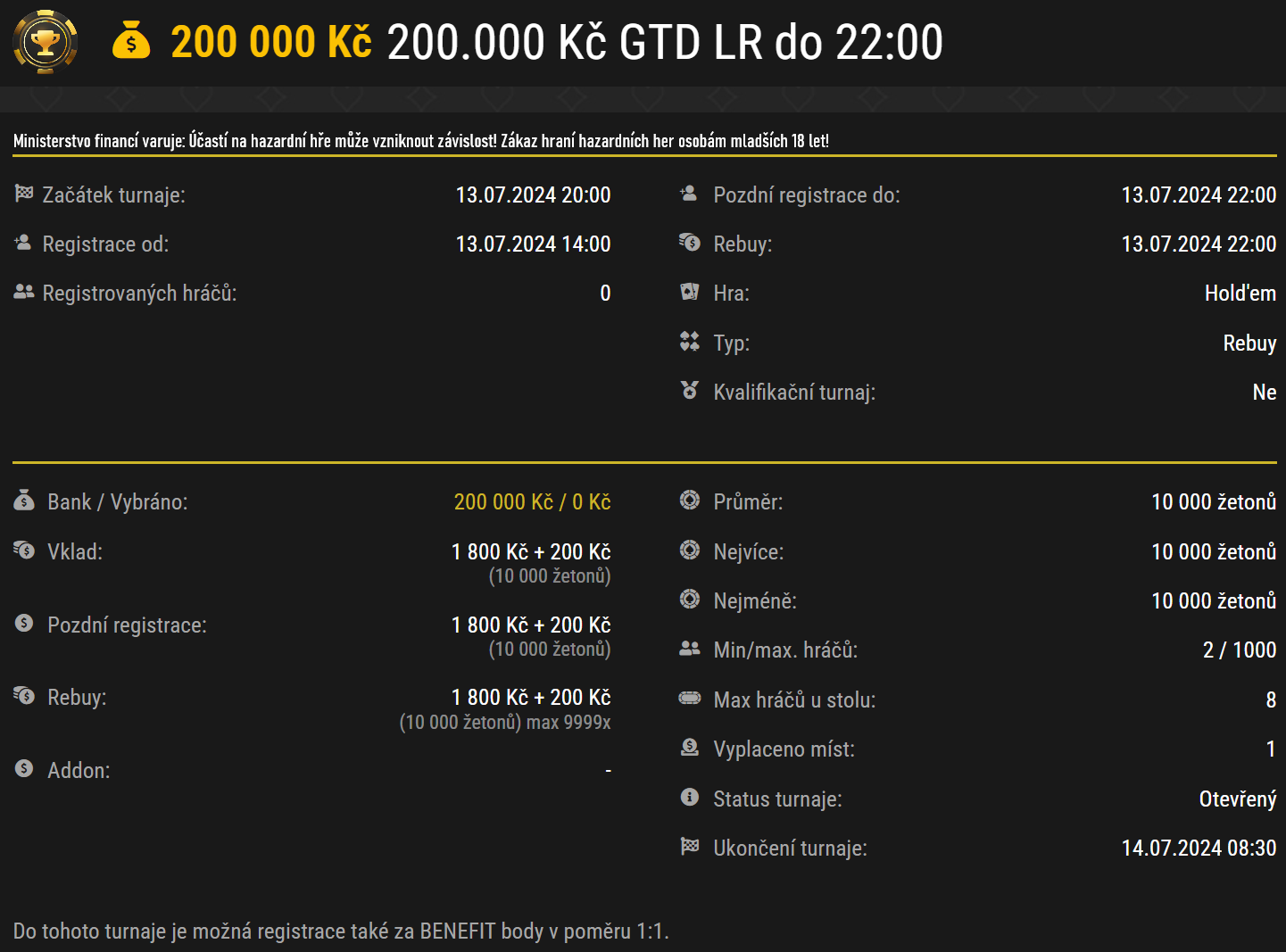The image size is (1286, 952).
Task: Click the dollar coin icon beside Addon
Action: [24, 768]
